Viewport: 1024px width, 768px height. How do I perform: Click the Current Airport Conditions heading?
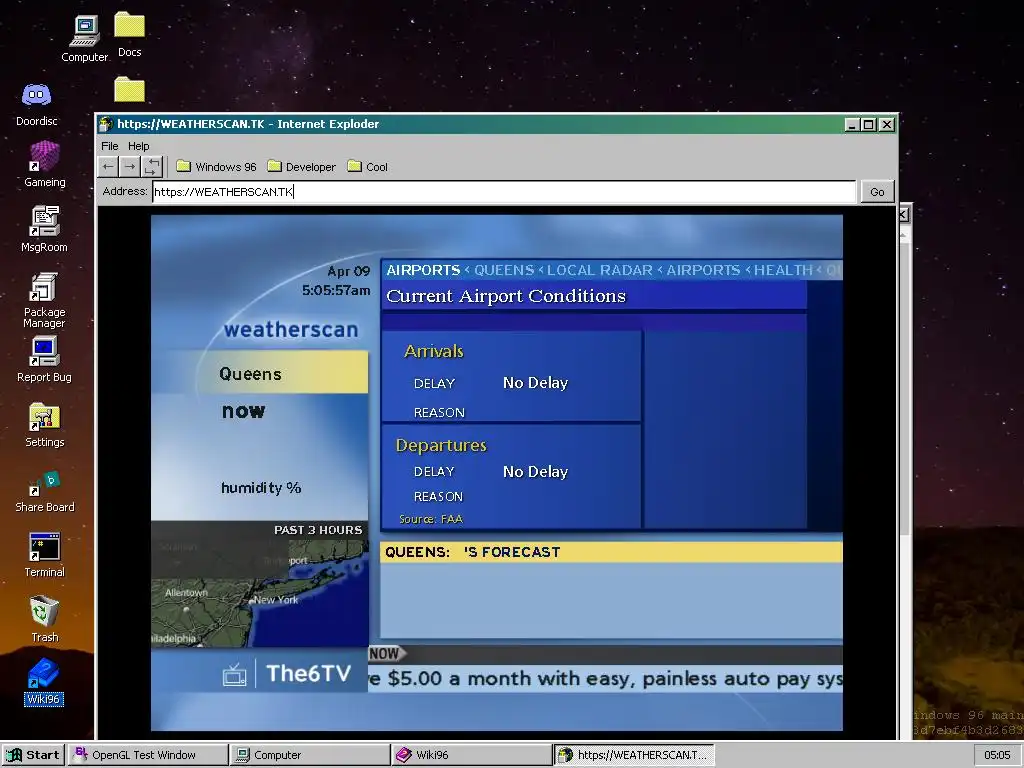click(x=505, y=296)
